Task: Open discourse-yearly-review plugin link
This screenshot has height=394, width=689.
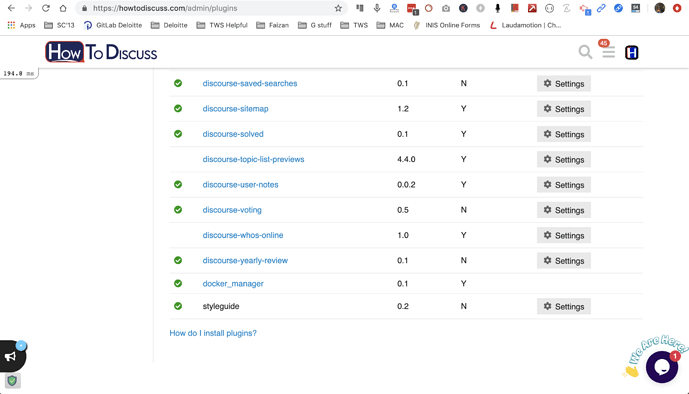Action: coord(245,260)
